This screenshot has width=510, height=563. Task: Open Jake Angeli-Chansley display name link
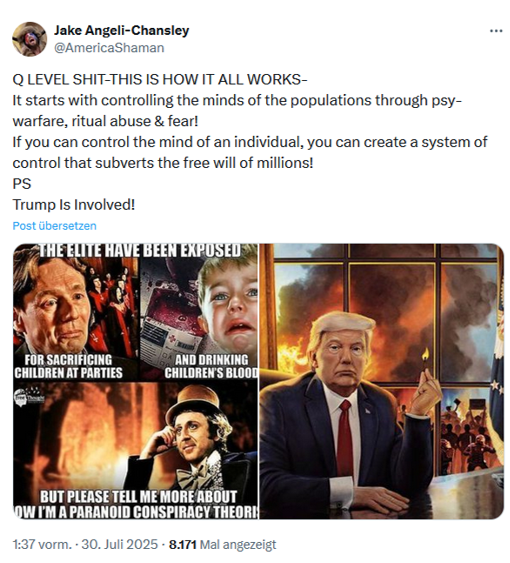pyautogui.click(x=121, y=31)
